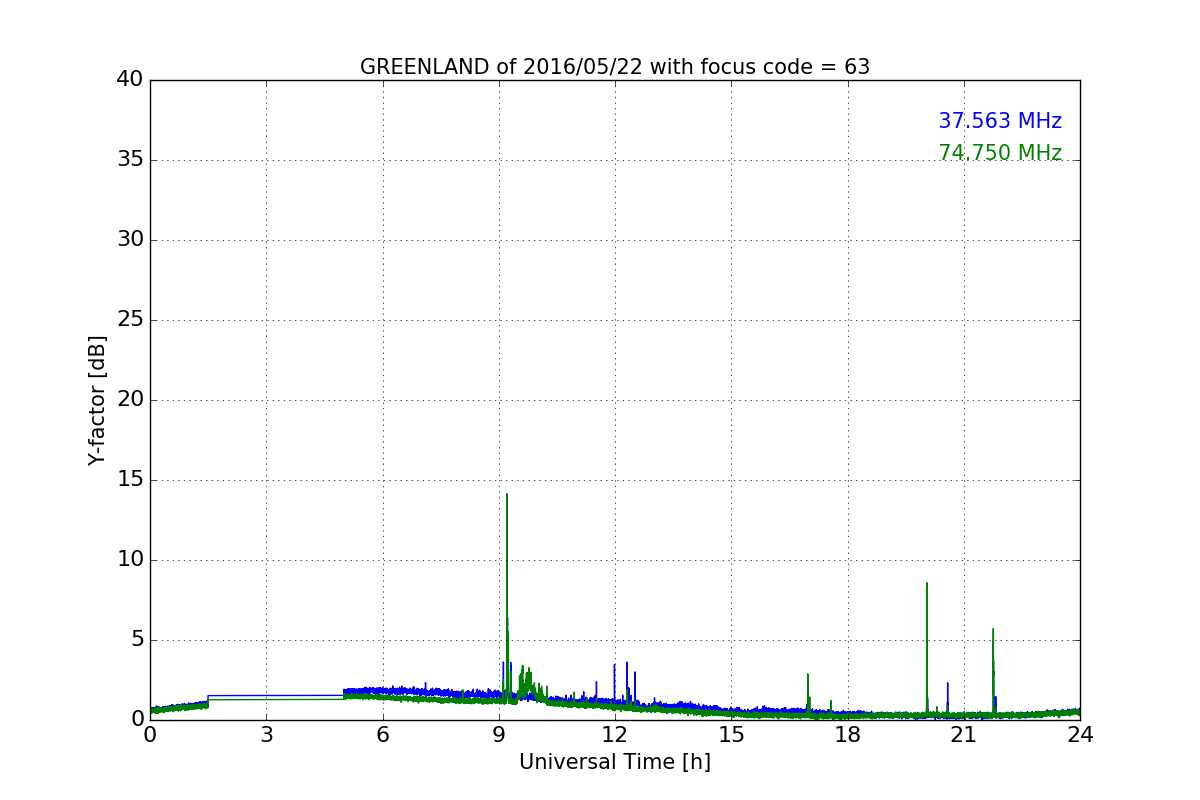
Task: Click the y-axis tick label '20'
Action: pyautogui.click(x=130, y=399)
